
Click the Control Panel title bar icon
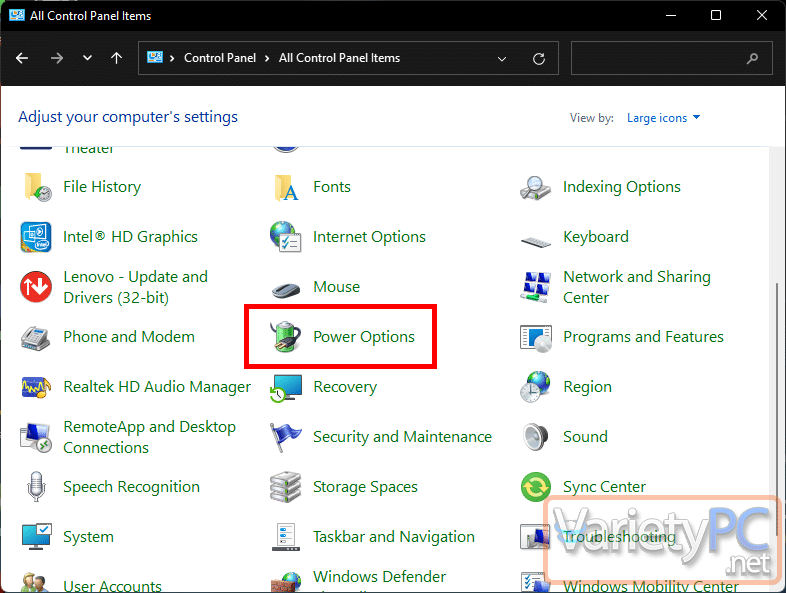tap(17, 15)
